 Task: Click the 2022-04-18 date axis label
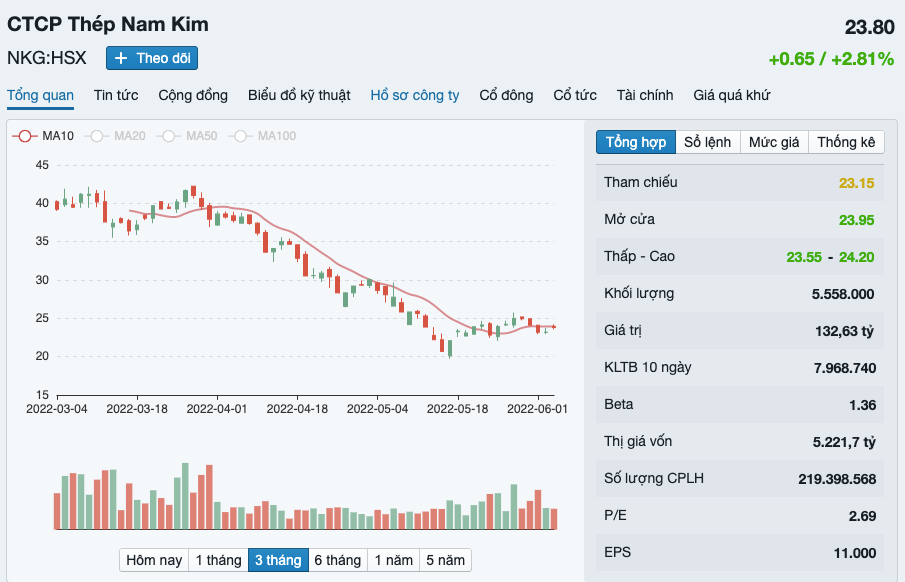297,409
